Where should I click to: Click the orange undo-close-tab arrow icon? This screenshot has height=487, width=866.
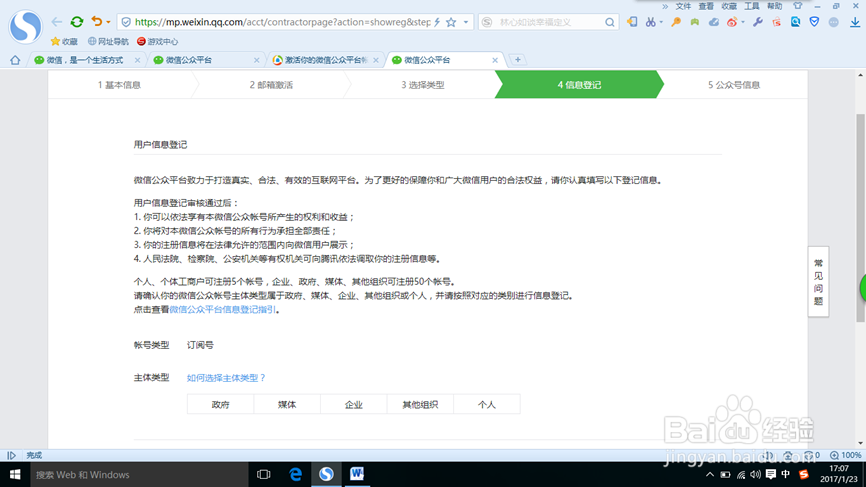pyautogui.click(x=97, y=22)
